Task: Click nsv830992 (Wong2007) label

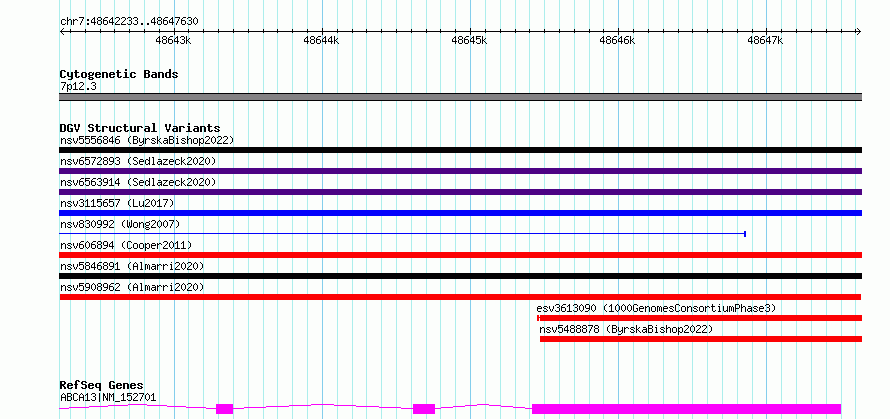Action: [x=120, y=224]
